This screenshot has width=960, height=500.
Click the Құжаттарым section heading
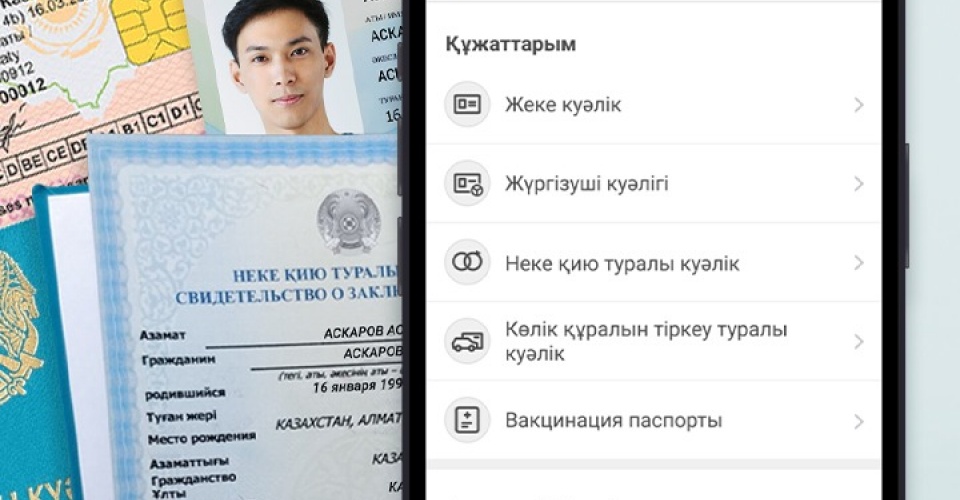(511, 45)
